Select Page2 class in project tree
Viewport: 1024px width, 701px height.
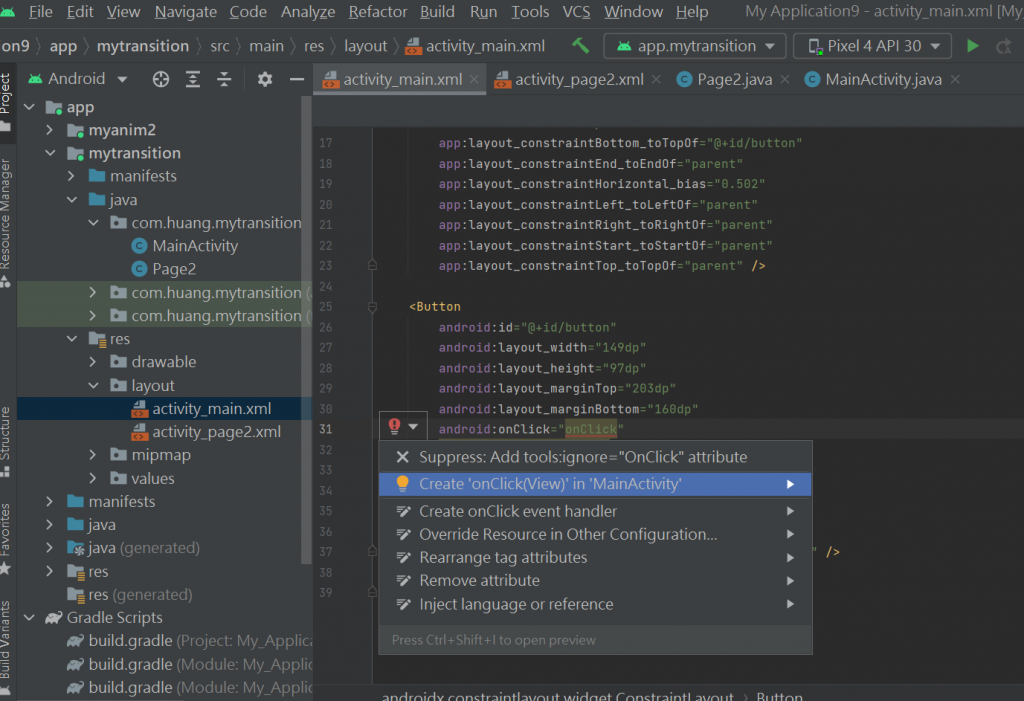pos(174,269)
